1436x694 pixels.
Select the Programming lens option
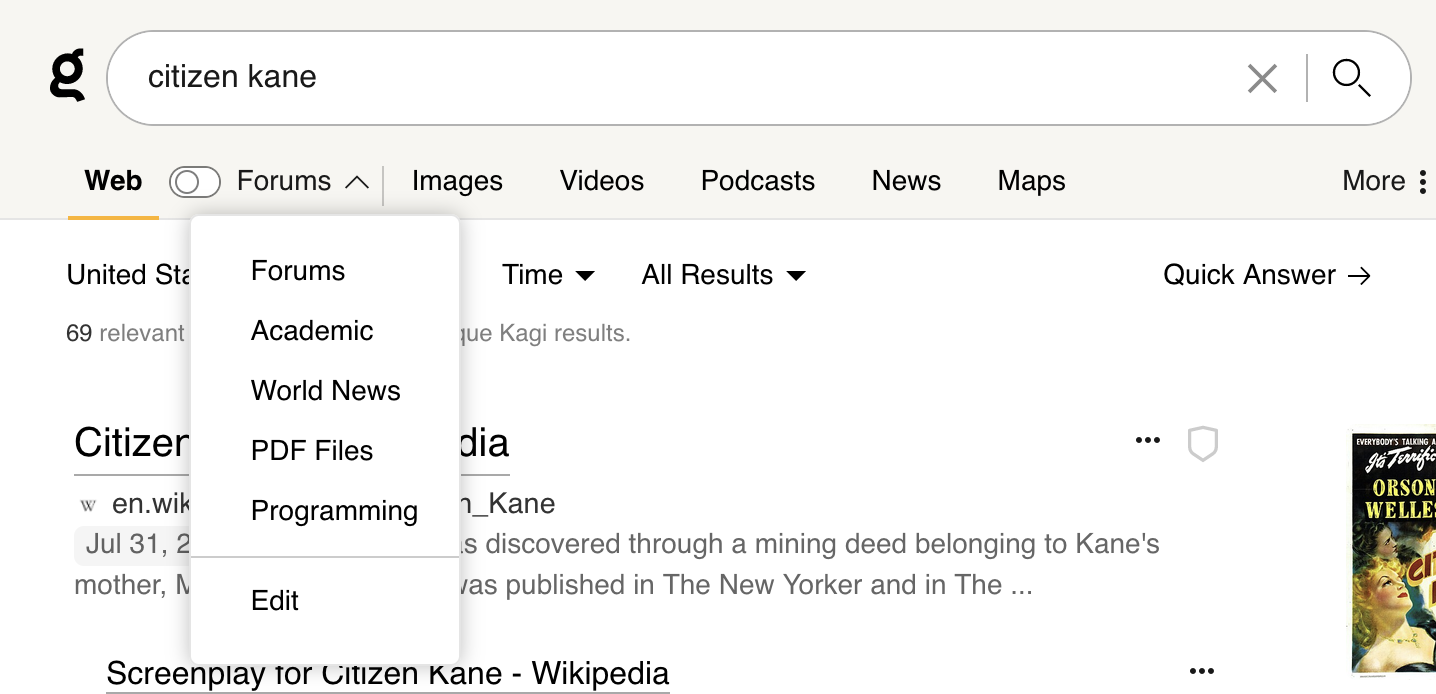[x=334, y=511]
